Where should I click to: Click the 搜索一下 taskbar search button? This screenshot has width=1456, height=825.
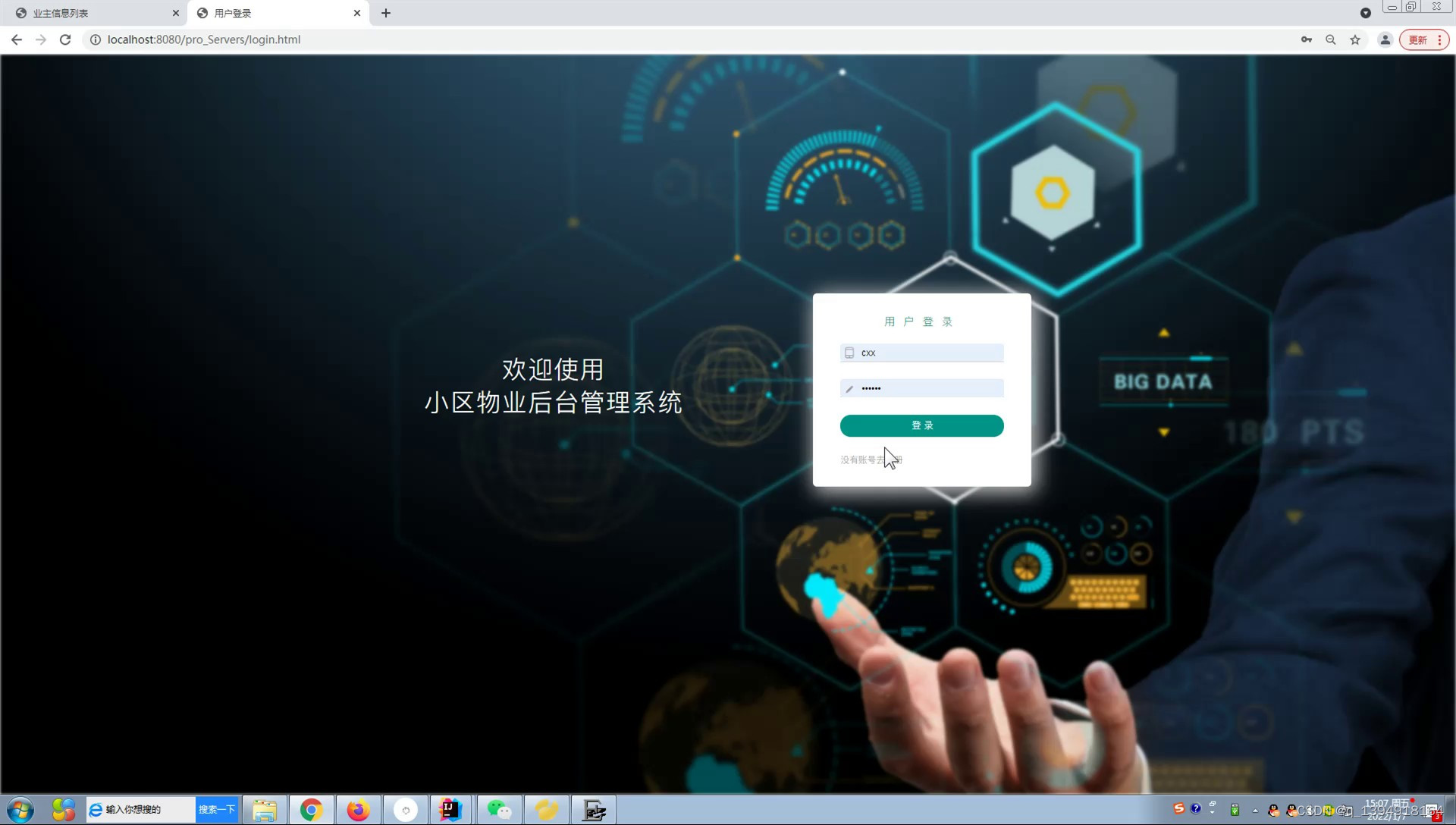[x=217, y=810]
